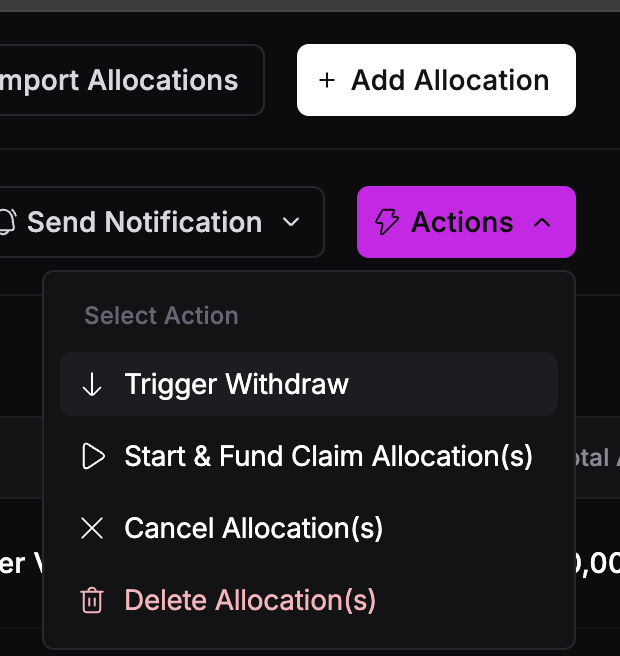This screenshot has height=656, width=620.
Task: Click the play triangle icon in the menu
Action: (93, 457)
